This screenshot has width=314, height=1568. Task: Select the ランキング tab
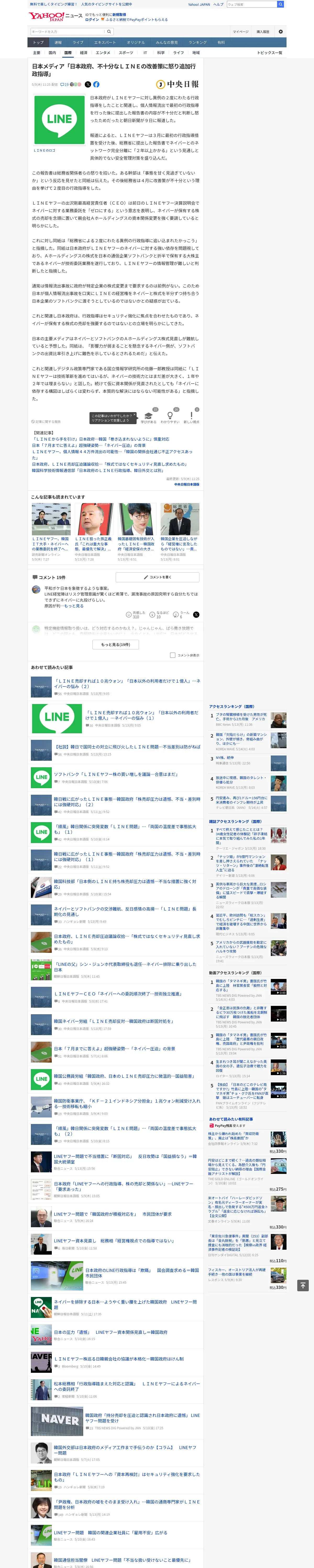198,43
